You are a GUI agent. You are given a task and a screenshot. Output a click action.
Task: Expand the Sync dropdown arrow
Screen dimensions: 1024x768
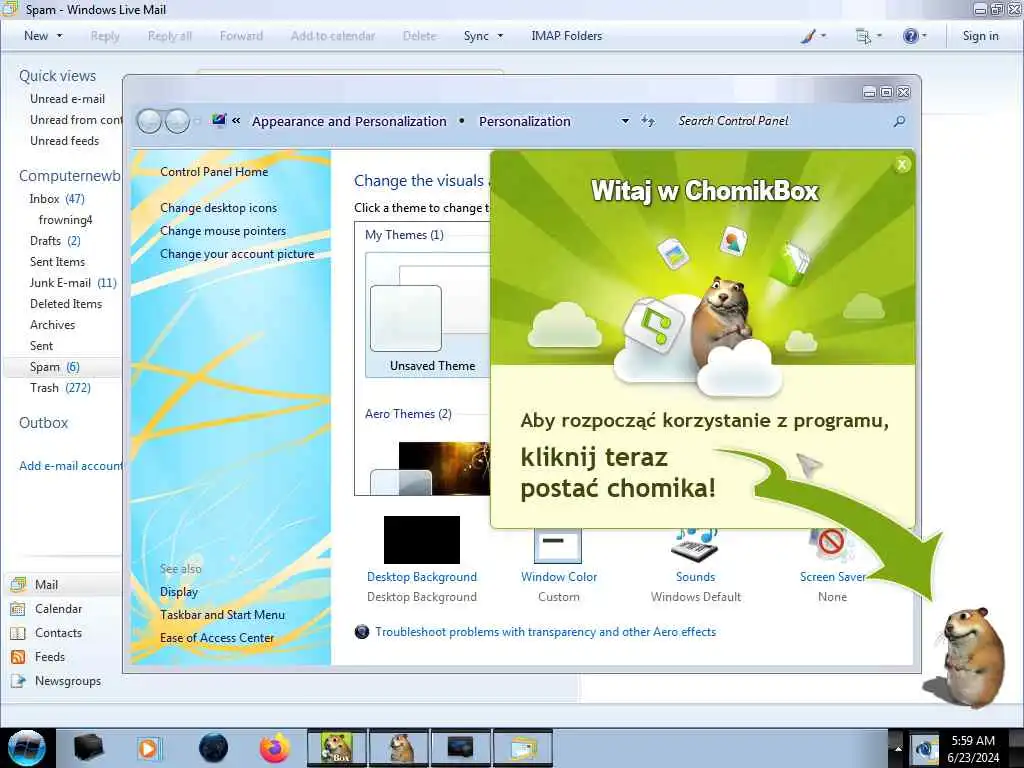(x=500, y=36)
